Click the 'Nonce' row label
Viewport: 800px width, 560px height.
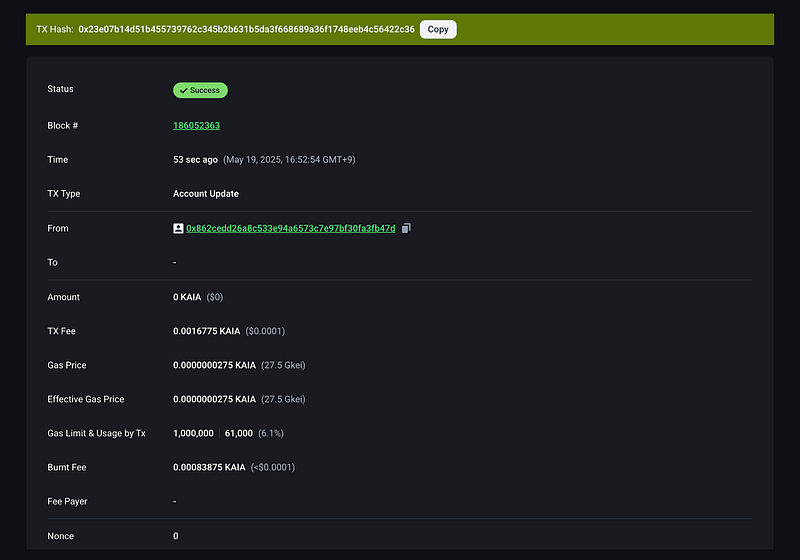61,536
